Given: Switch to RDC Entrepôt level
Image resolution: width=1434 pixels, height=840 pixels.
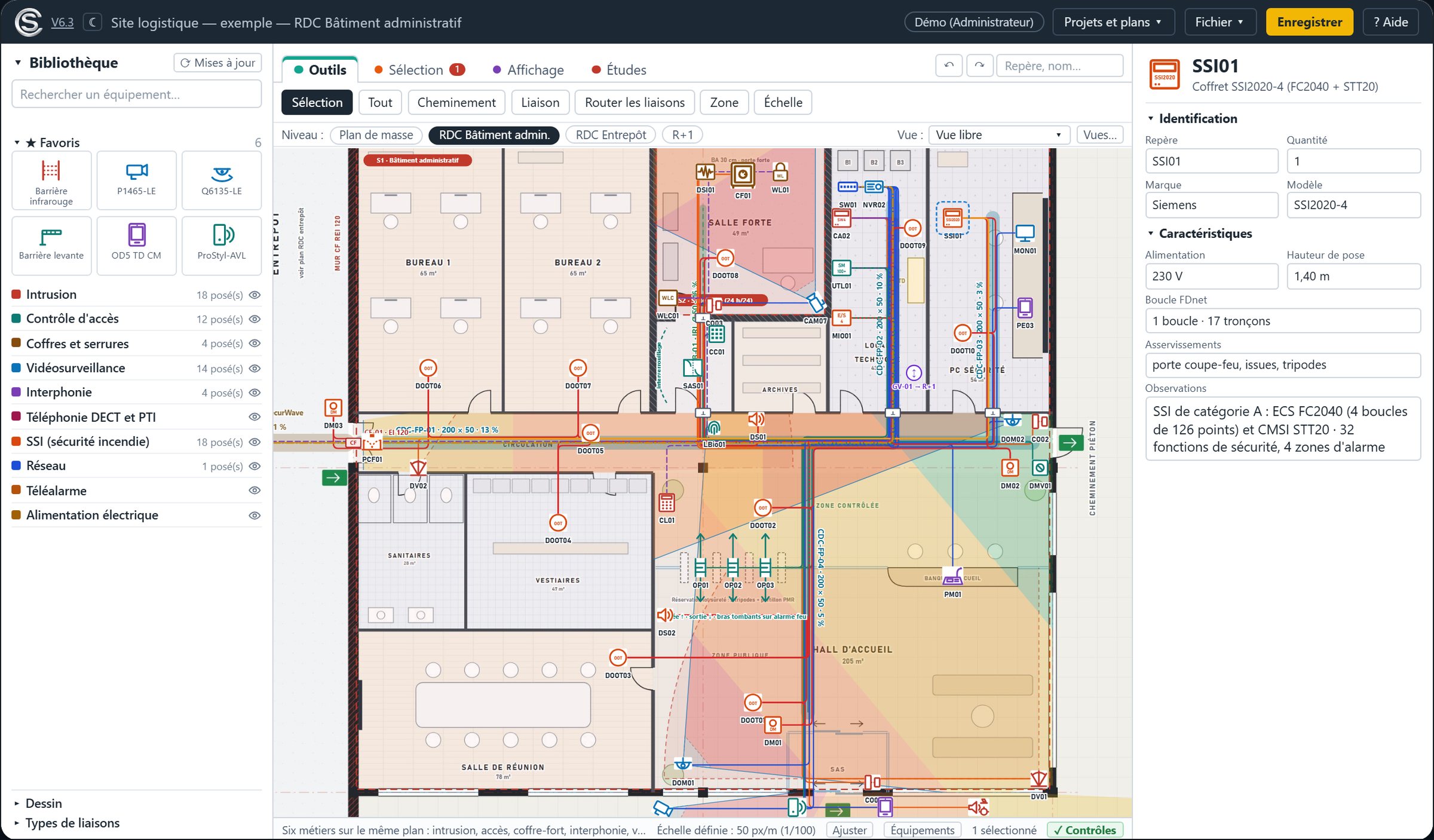Looking at the screenshot, I should [611, 135].
